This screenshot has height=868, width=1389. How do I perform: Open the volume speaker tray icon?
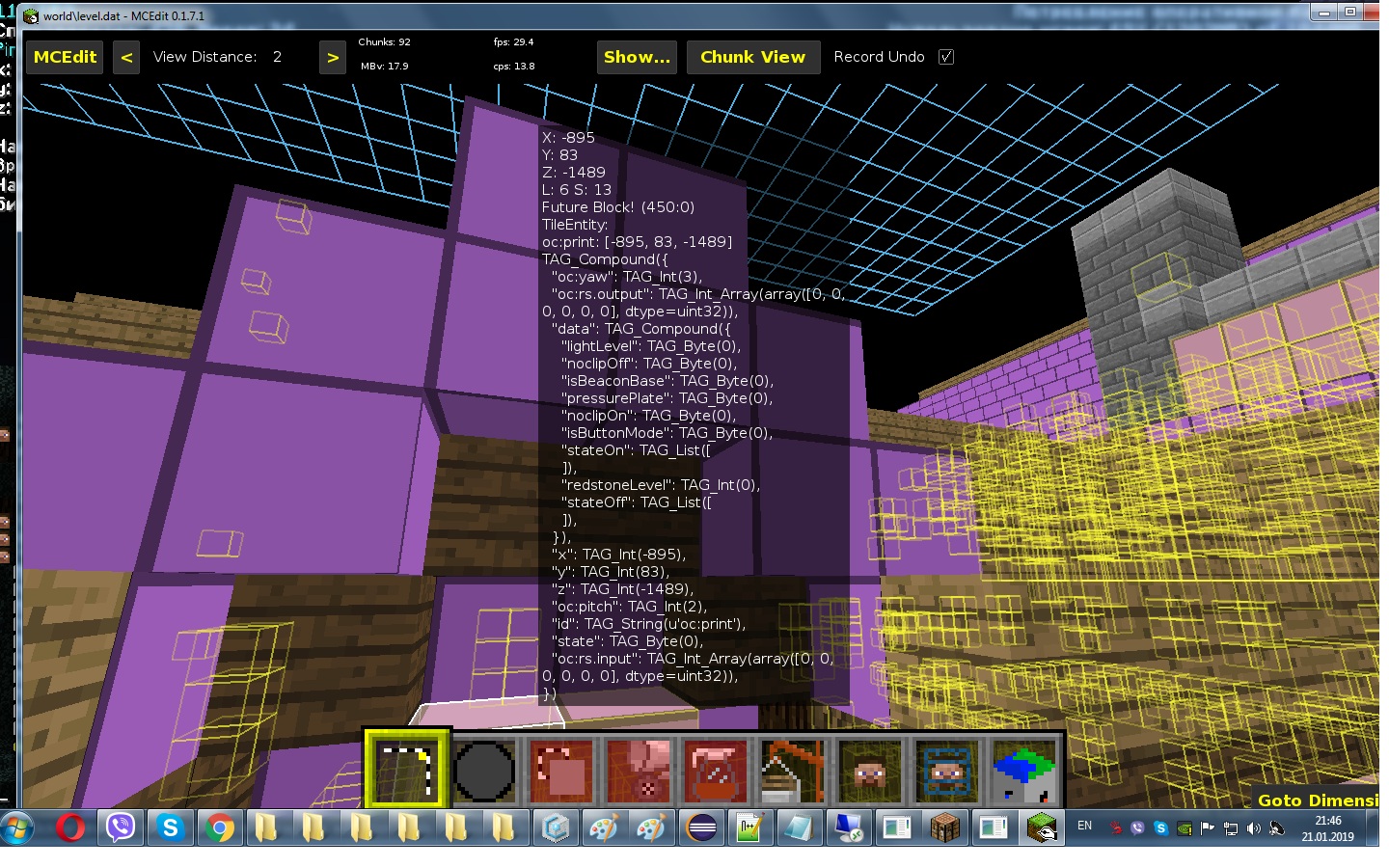point(1253,827)
